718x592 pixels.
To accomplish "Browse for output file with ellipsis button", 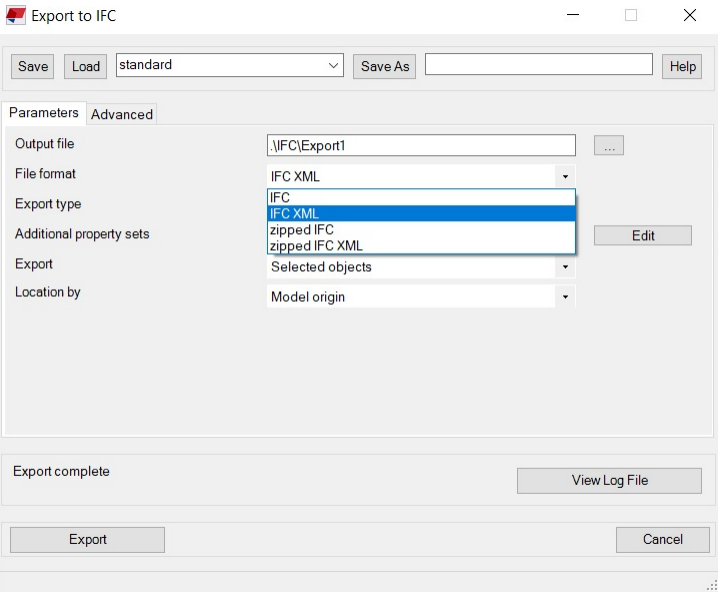I will 609,146.
